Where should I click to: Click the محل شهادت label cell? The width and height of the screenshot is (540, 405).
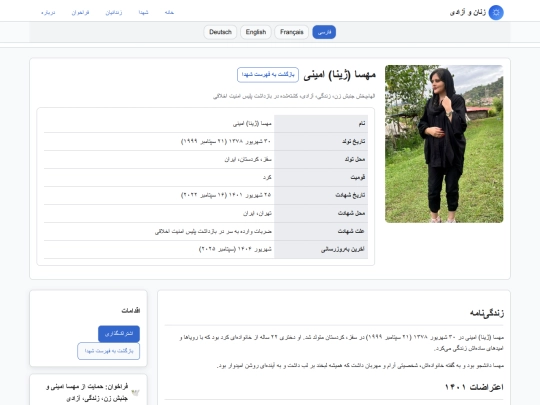pos(321,213)
